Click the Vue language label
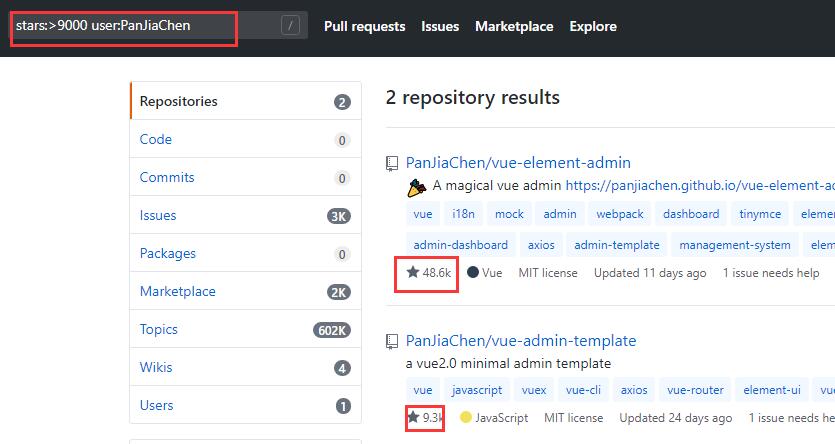The height and width of the screenshot is (444, 835). tap(485, 273)
